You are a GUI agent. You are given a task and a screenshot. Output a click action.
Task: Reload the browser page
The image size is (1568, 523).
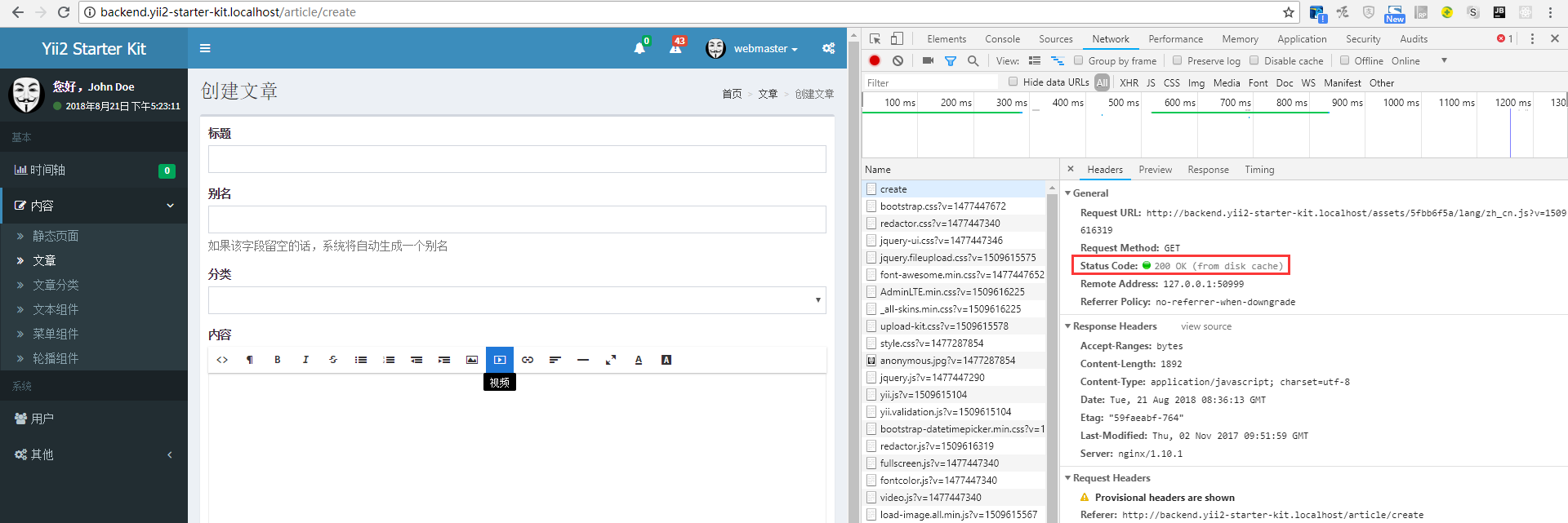pyautogui.click(x=64, y=12)
